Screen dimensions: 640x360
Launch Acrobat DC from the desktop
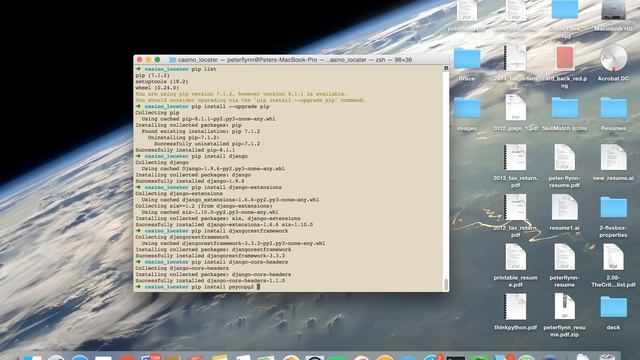(x=613, y=58)
